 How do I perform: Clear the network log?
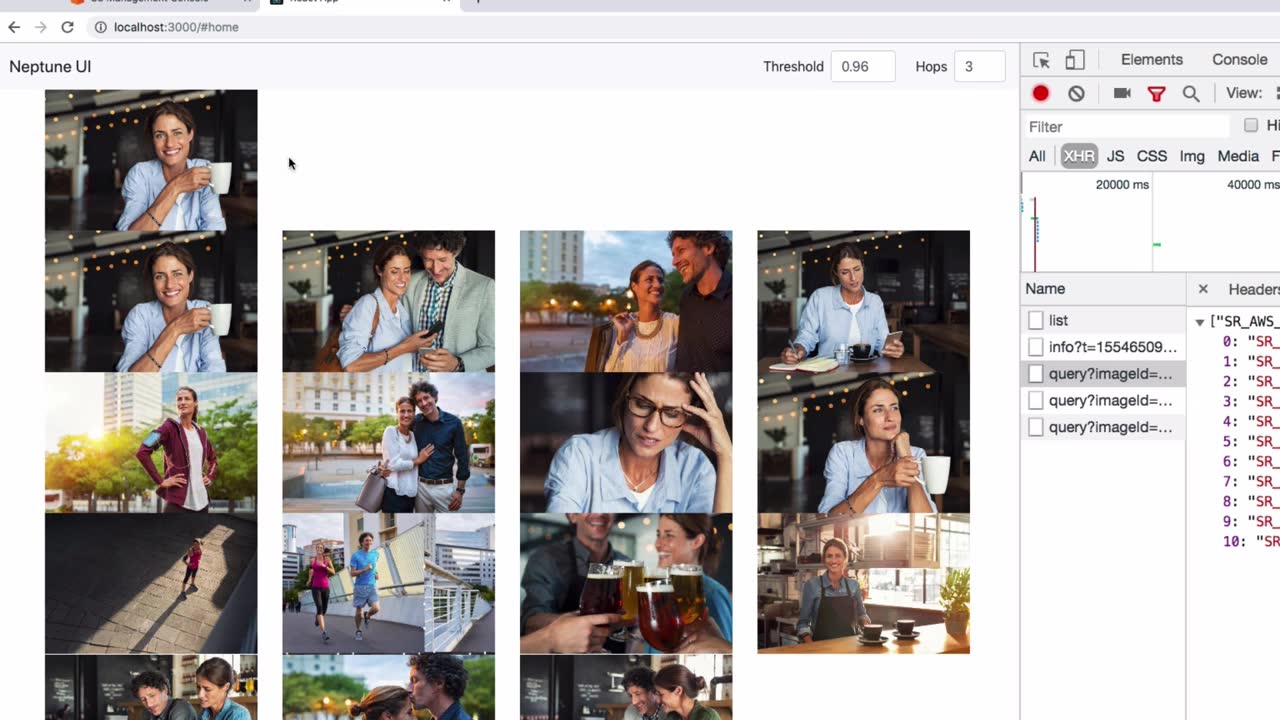click(1076, 93)
